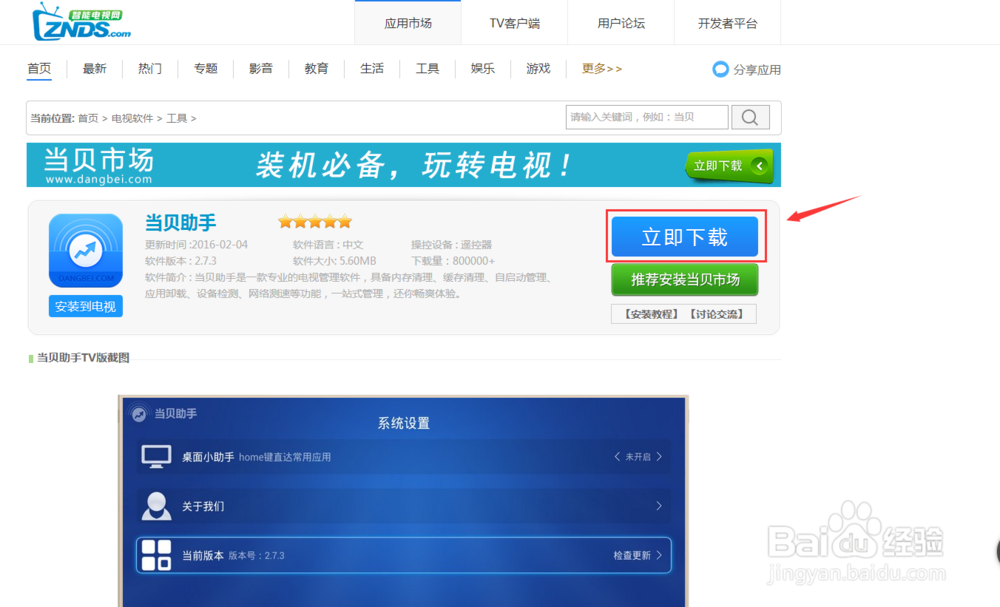This screenshot has width=1000, height=607.
Task: Open the 最新 category
Action: click(94, 69)
